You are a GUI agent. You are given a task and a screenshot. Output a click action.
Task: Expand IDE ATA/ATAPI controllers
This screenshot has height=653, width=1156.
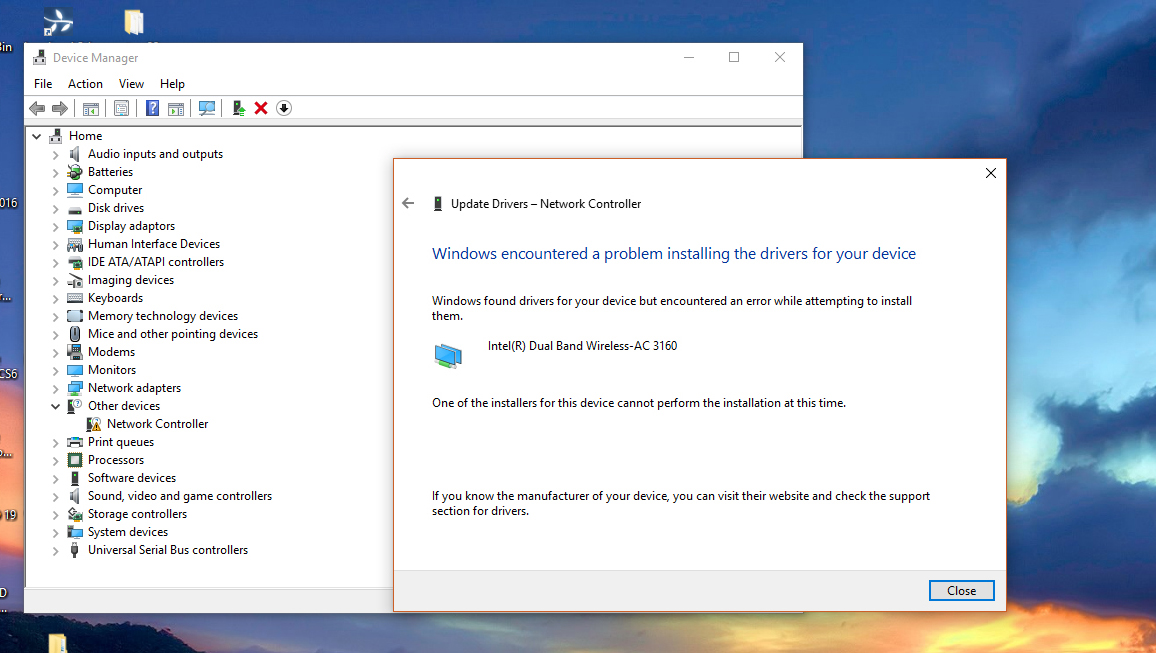click(x=55, y=262)
